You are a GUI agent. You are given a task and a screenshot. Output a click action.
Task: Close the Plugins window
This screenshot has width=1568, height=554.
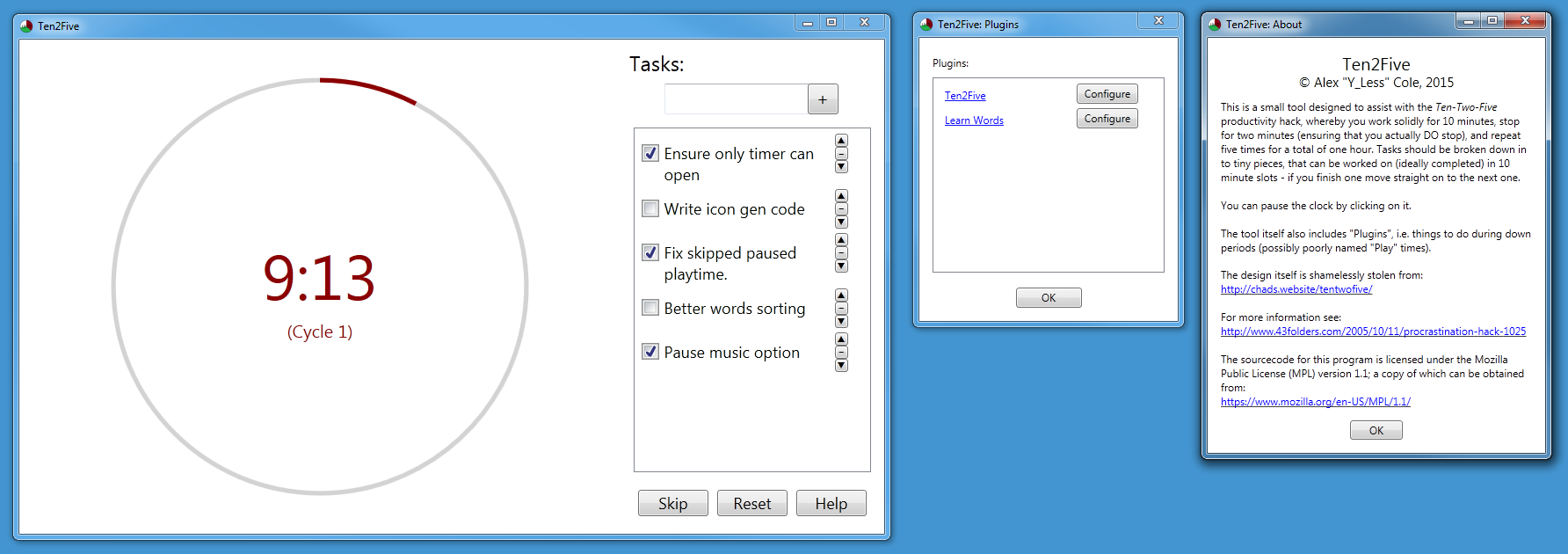(1159, 20)
